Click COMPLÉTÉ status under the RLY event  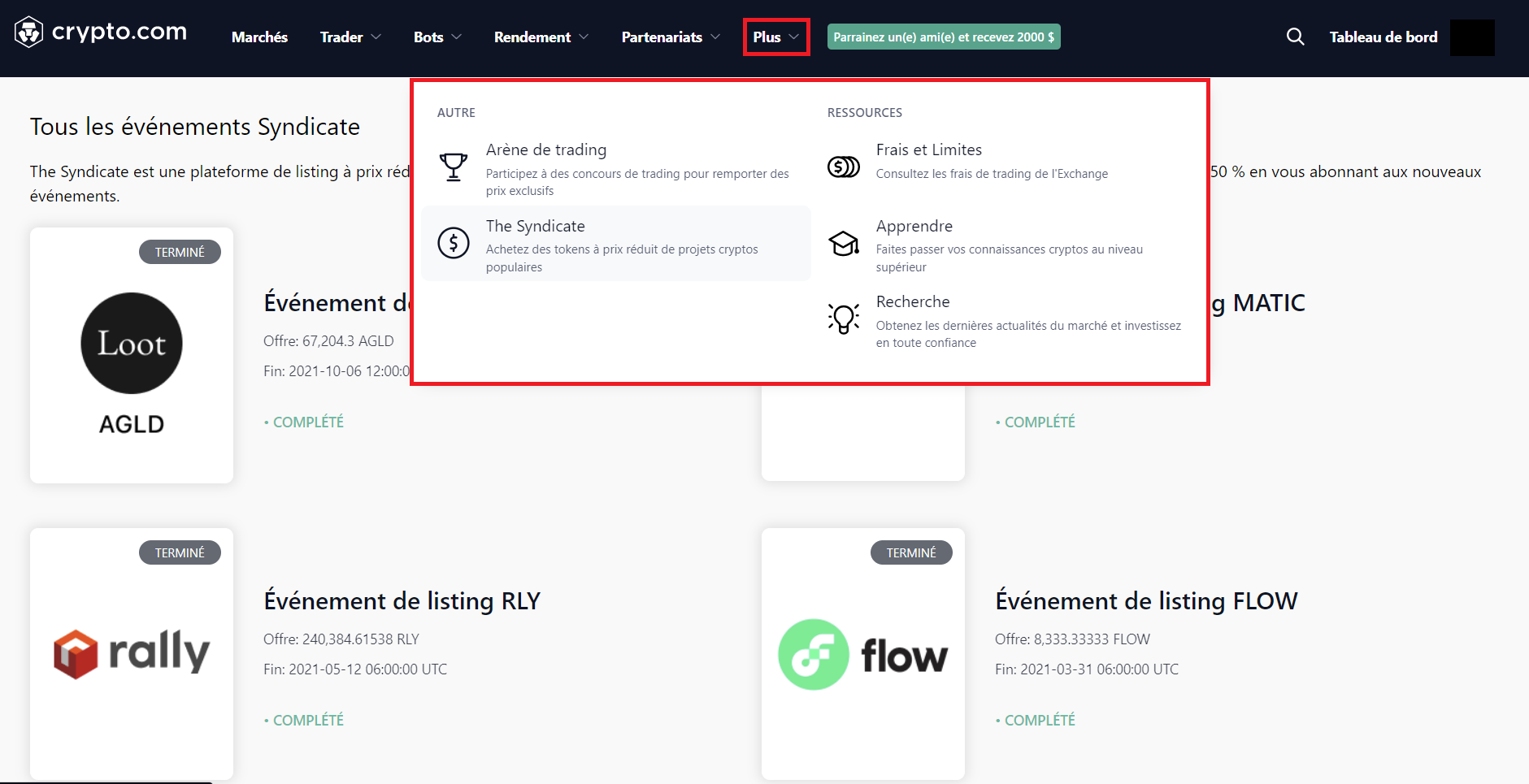point(304,721)
